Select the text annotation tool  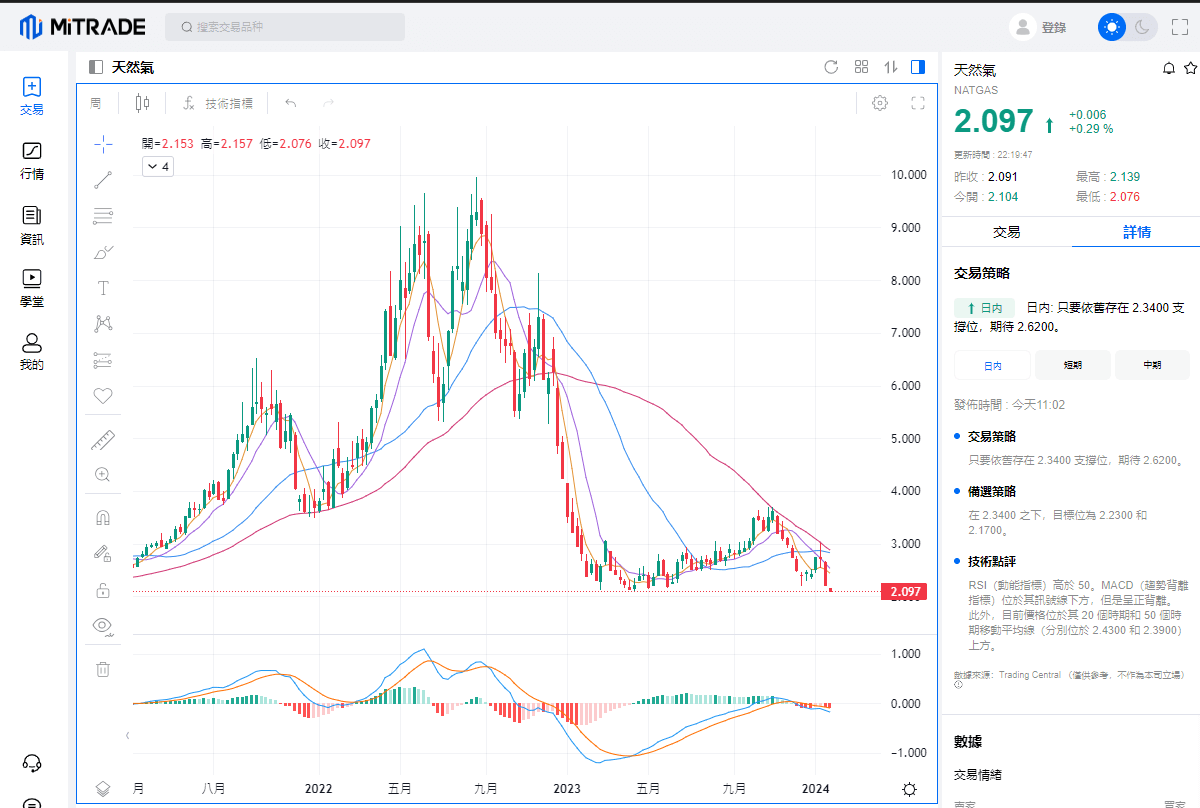pyautogui.click(x=102, y=288)
